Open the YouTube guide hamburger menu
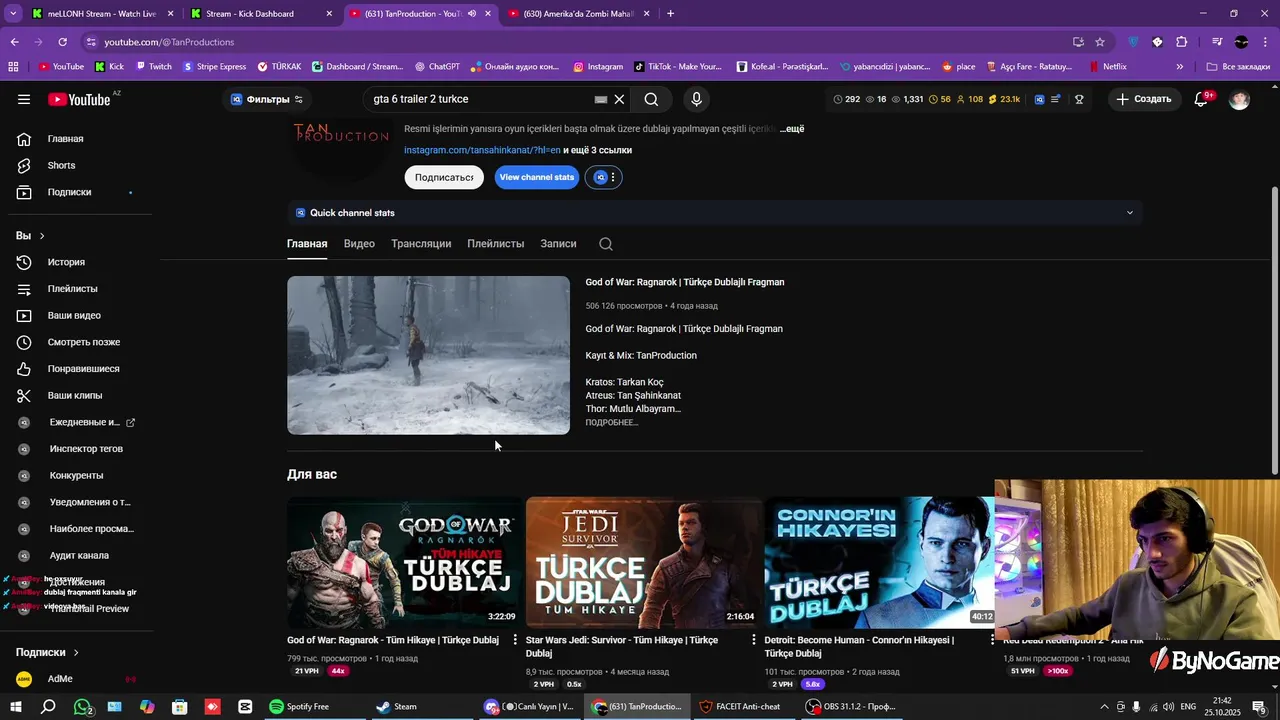The width and height of the screenshot is (1280, 720). pyautogui.click(x=24, y=99)
